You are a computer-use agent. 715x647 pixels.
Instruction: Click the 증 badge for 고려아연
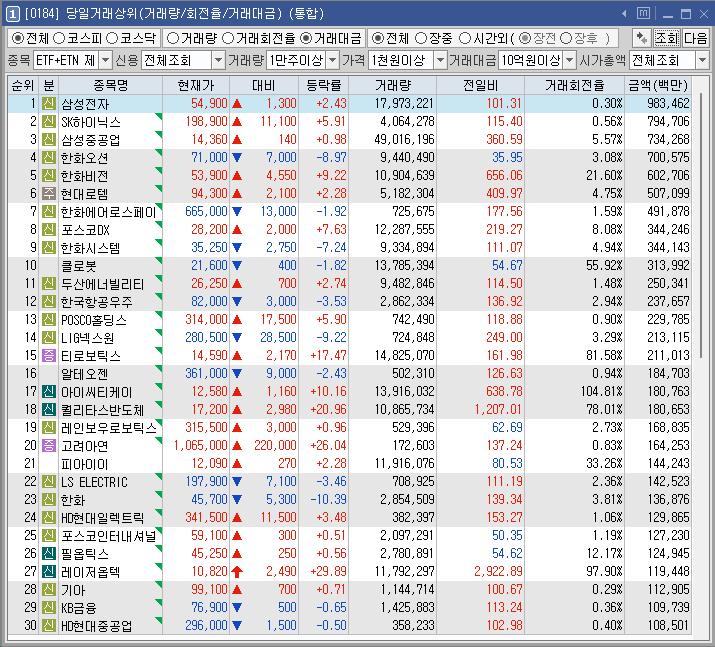(x=49, y=445)
